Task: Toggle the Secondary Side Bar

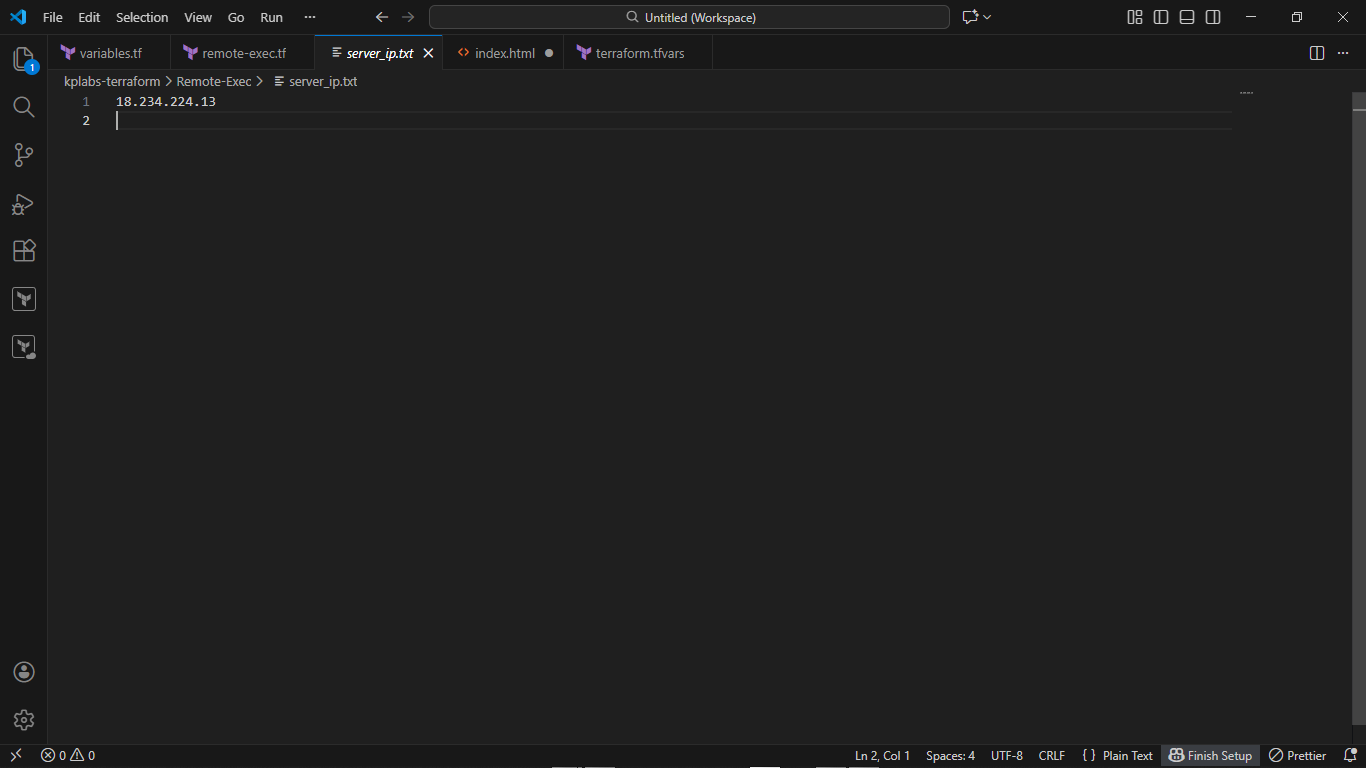Action: (1213, 17)
